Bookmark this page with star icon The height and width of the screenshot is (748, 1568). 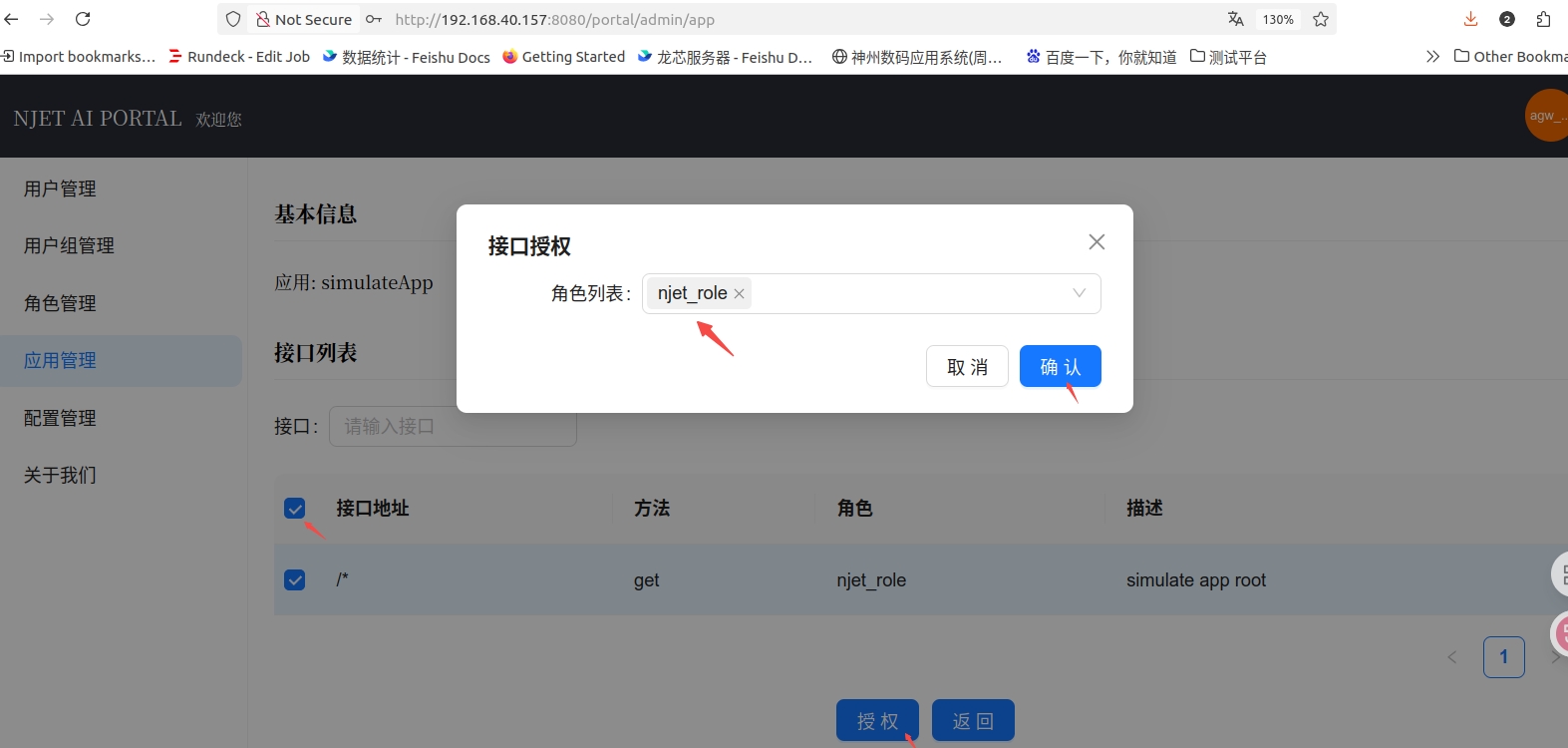pos(1321,19)
